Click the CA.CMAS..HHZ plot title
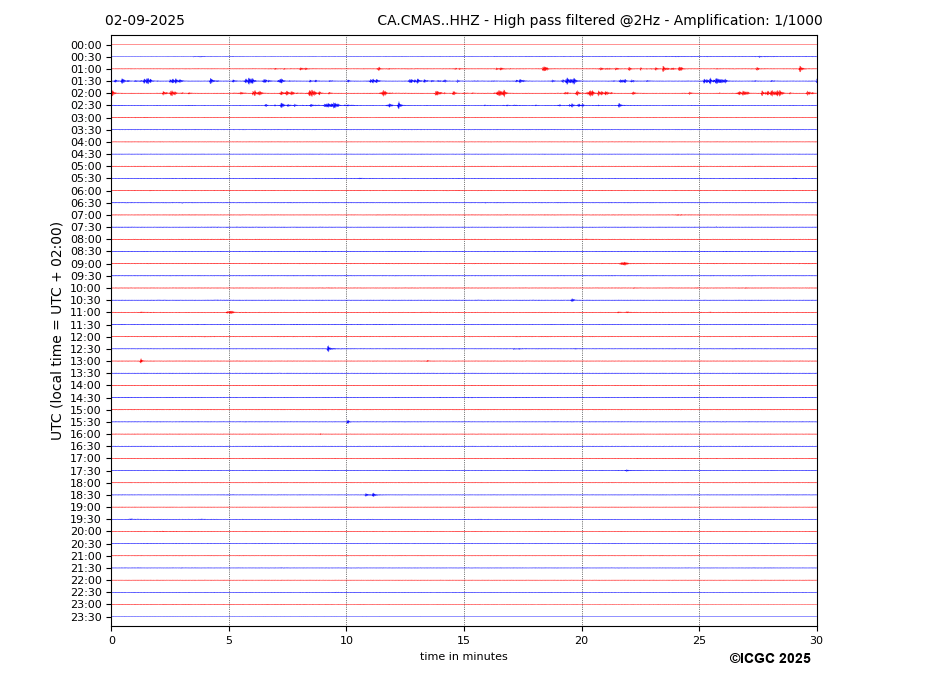 599,21
